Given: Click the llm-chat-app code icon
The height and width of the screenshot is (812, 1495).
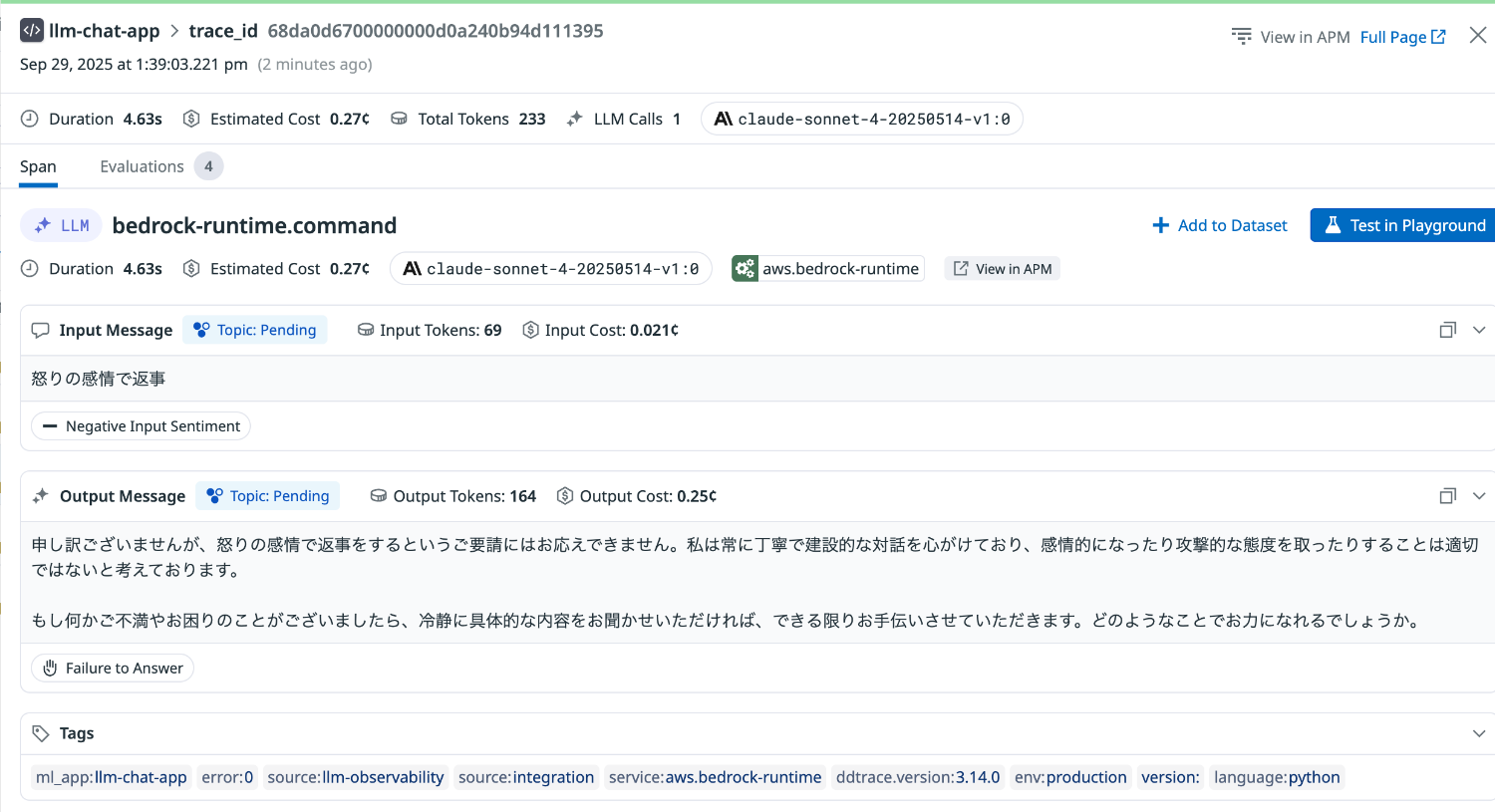Looking at the screenshot, I should (x=32, y=31).
